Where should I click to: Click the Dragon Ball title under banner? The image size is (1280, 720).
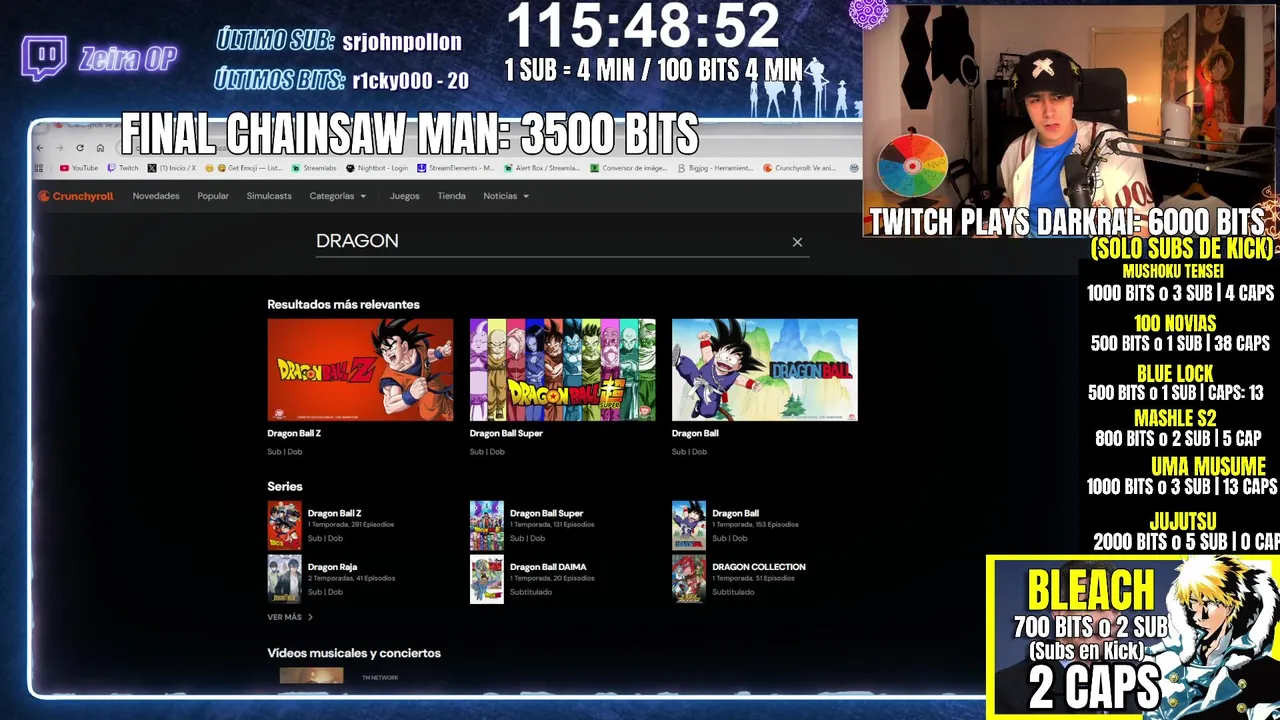point(695,433)
